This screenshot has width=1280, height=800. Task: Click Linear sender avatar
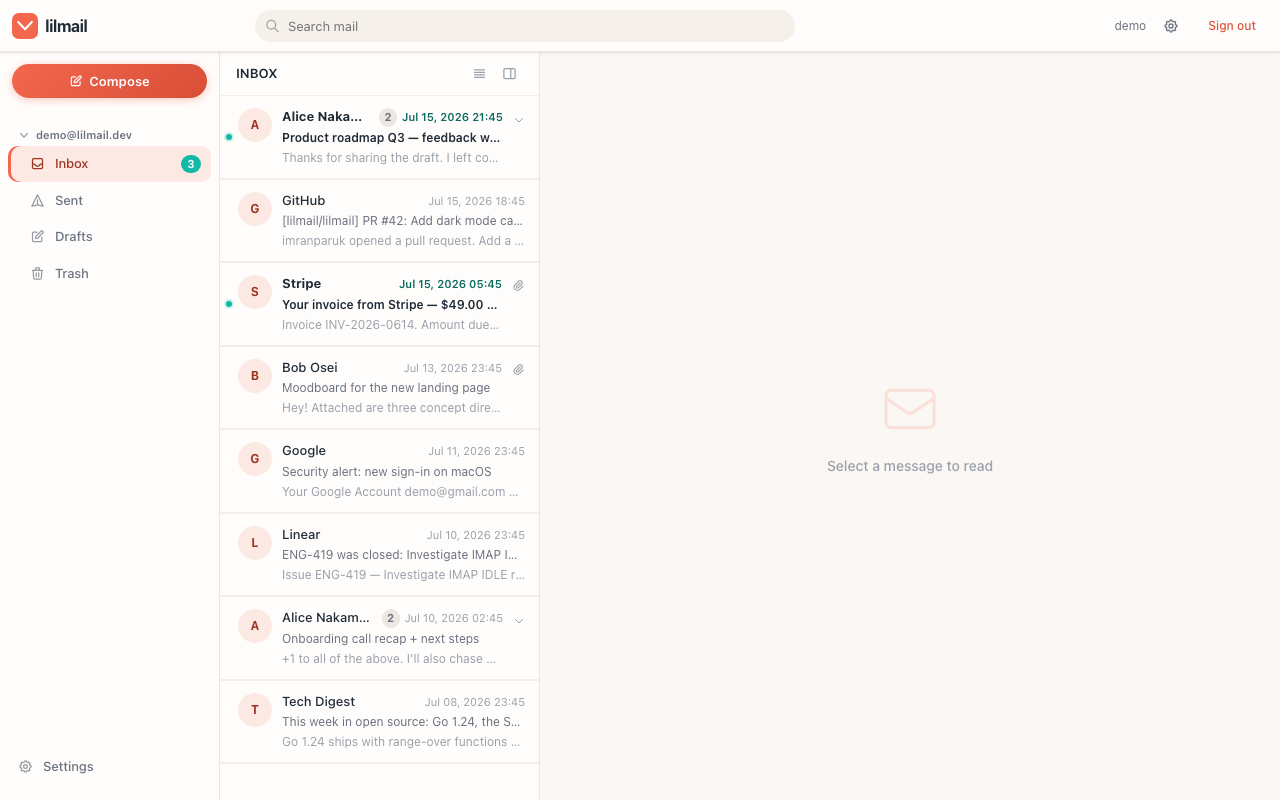coord(255,543)
